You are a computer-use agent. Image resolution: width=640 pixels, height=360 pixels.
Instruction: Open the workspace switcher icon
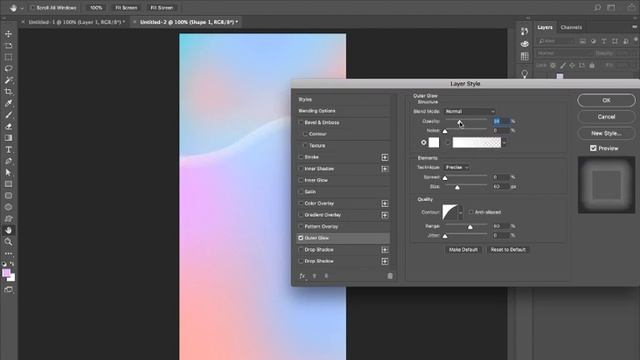click(611, 8)
